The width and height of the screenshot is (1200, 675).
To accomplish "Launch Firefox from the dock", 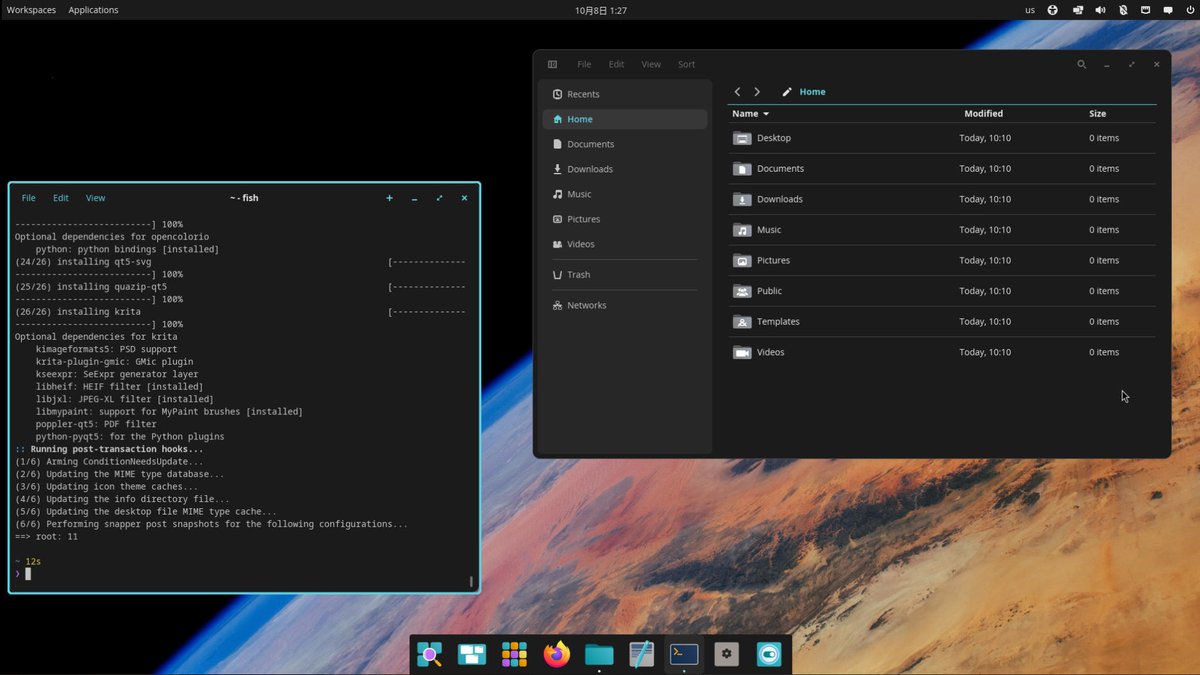I will 556,654.
